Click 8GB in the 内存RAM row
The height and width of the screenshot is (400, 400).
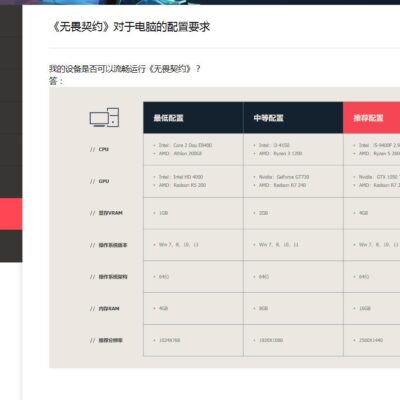263,308
